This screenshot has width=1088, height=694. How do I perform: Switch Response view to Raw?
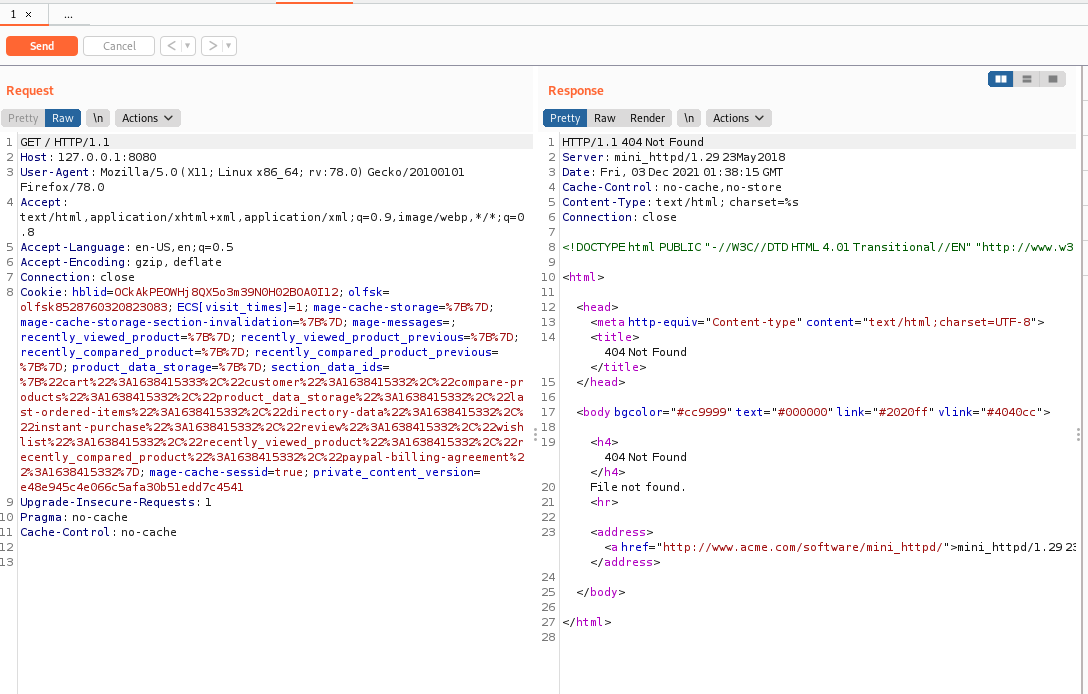[604, 118]
